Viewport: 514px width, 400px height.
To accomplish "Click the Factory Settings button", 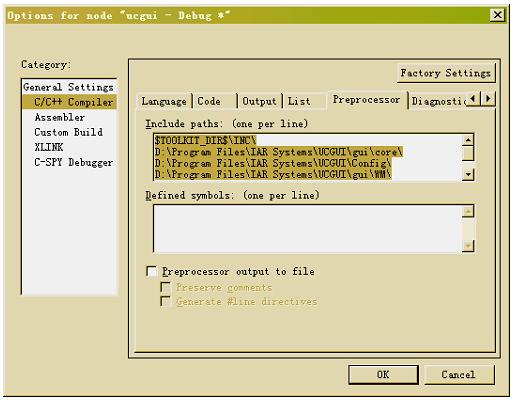I will point(446,73).
